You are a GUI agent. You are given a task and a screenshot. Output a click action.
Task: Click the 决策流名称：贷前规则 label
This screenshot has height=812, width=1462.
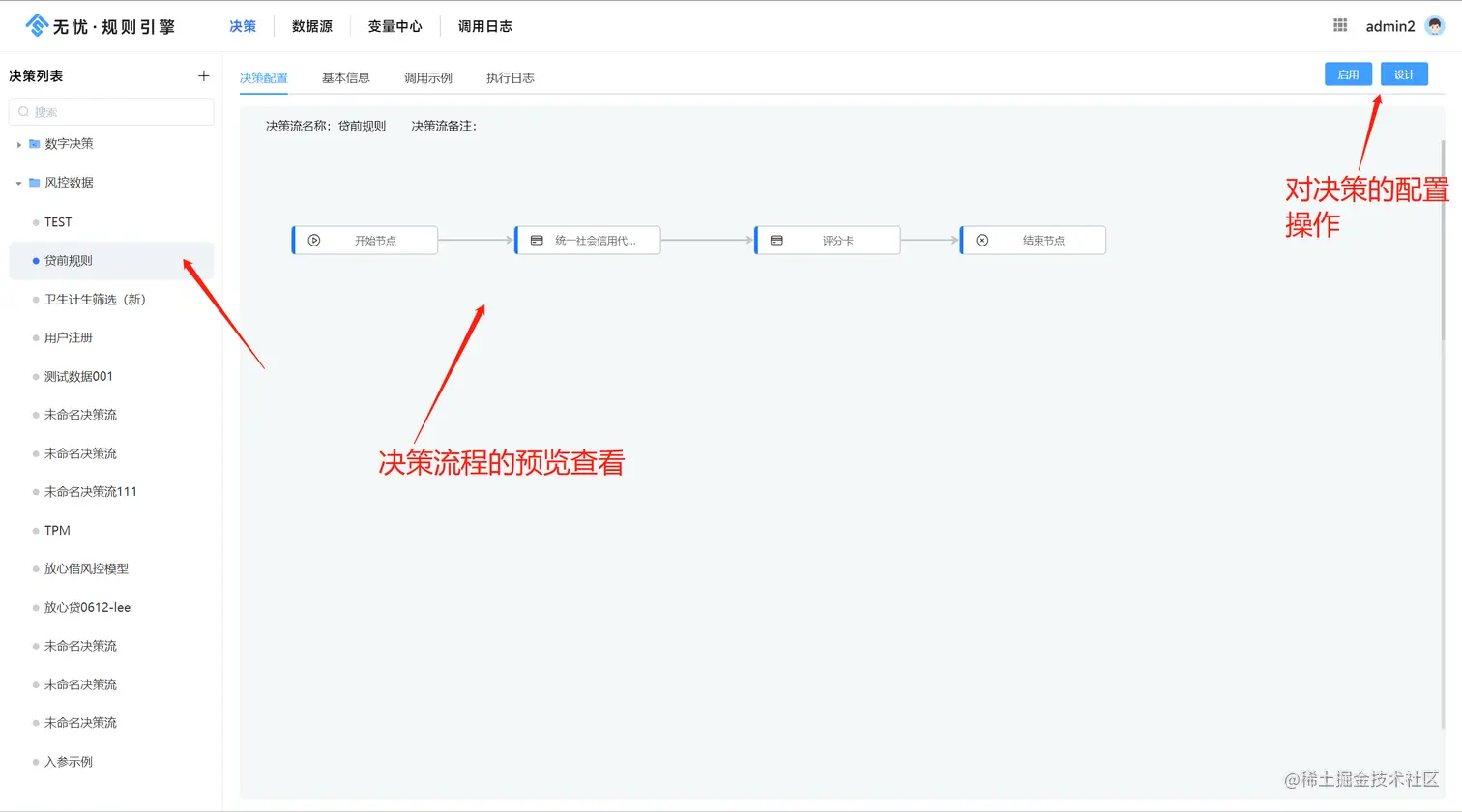pyautogui.click(x=326, y=126)
